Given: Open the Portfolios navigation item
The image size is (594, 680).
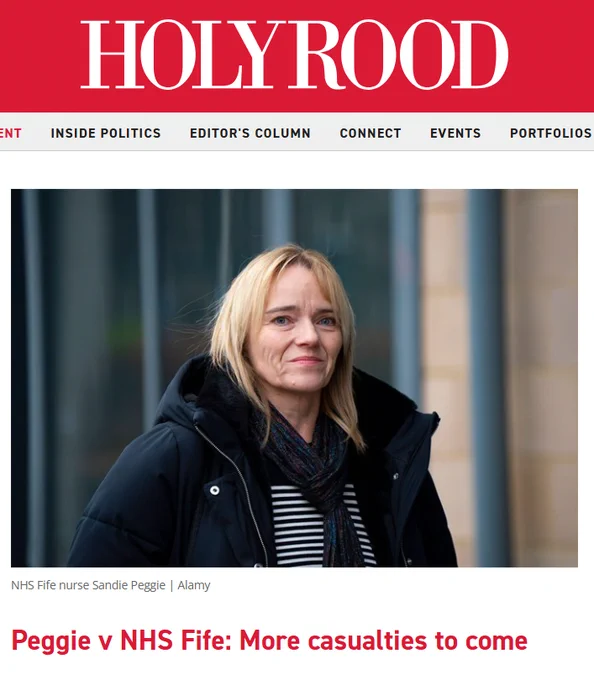Looking at the screenshot, I should click(551, 133).
